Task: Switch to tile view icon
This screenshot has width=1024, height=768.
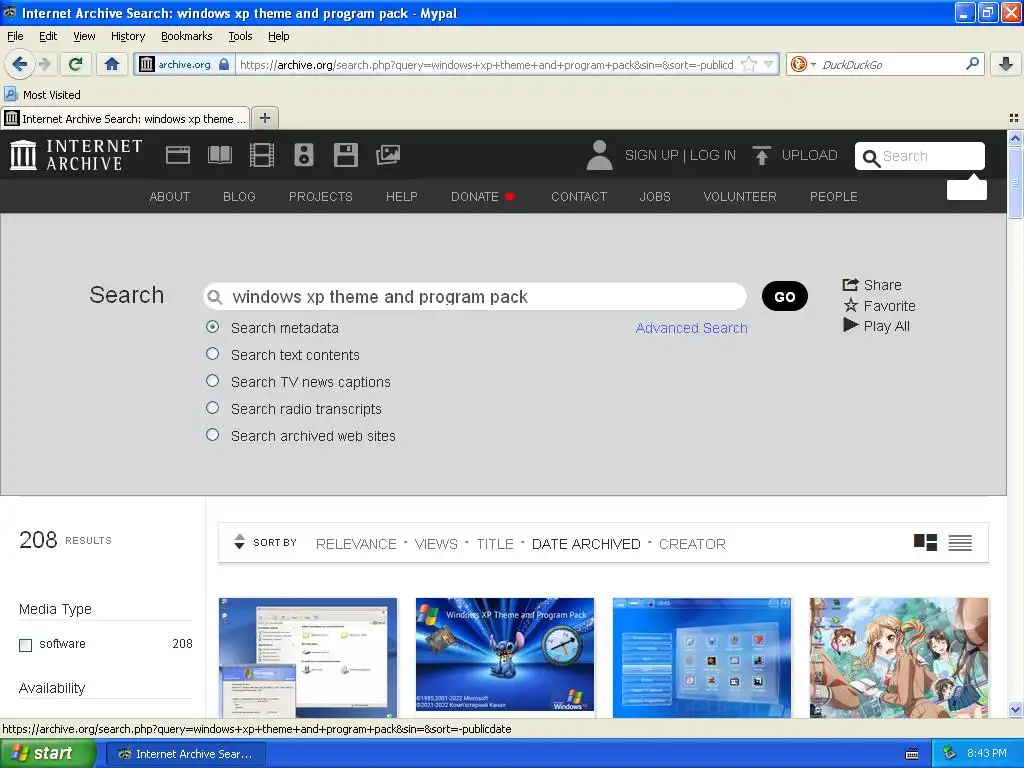Action: [x=925, y=543]
